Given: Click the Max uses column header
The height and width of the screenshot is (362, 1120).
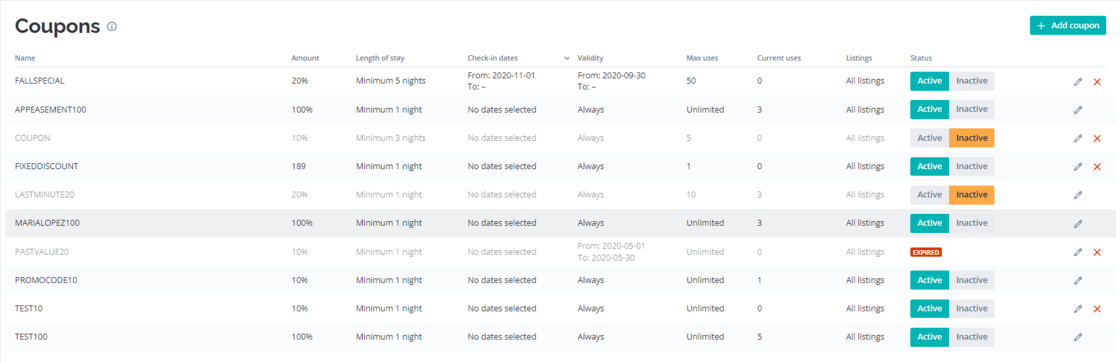Looking at the screenshot, I should pos(701,58).
